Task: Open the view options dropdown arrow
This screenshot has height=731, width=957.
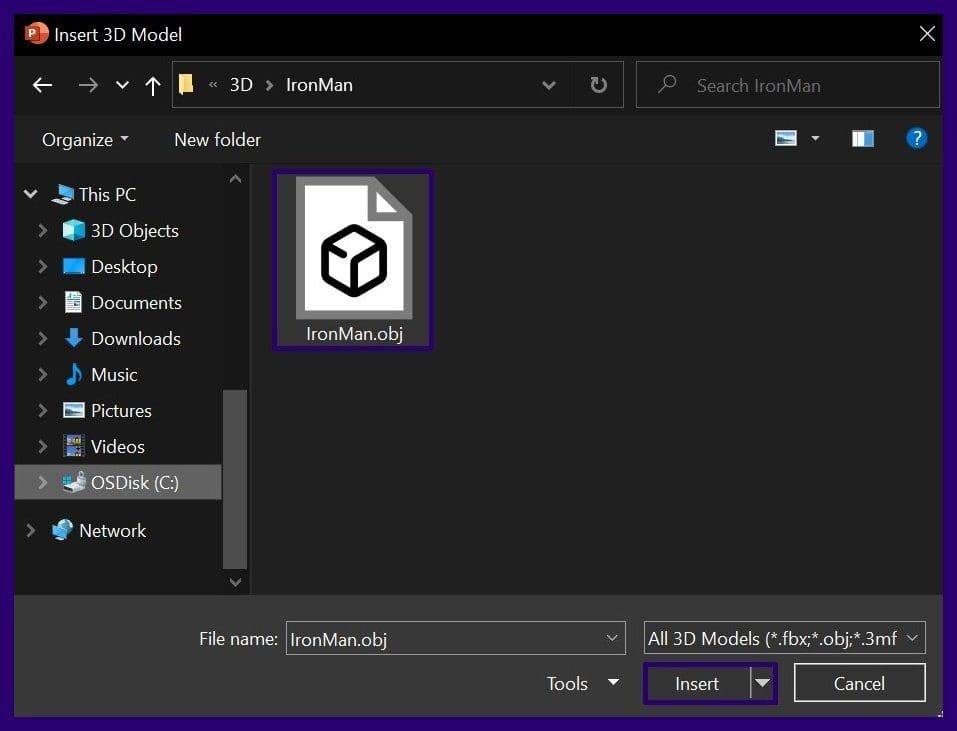Action: pyautogui.click(x=815, y=139)
